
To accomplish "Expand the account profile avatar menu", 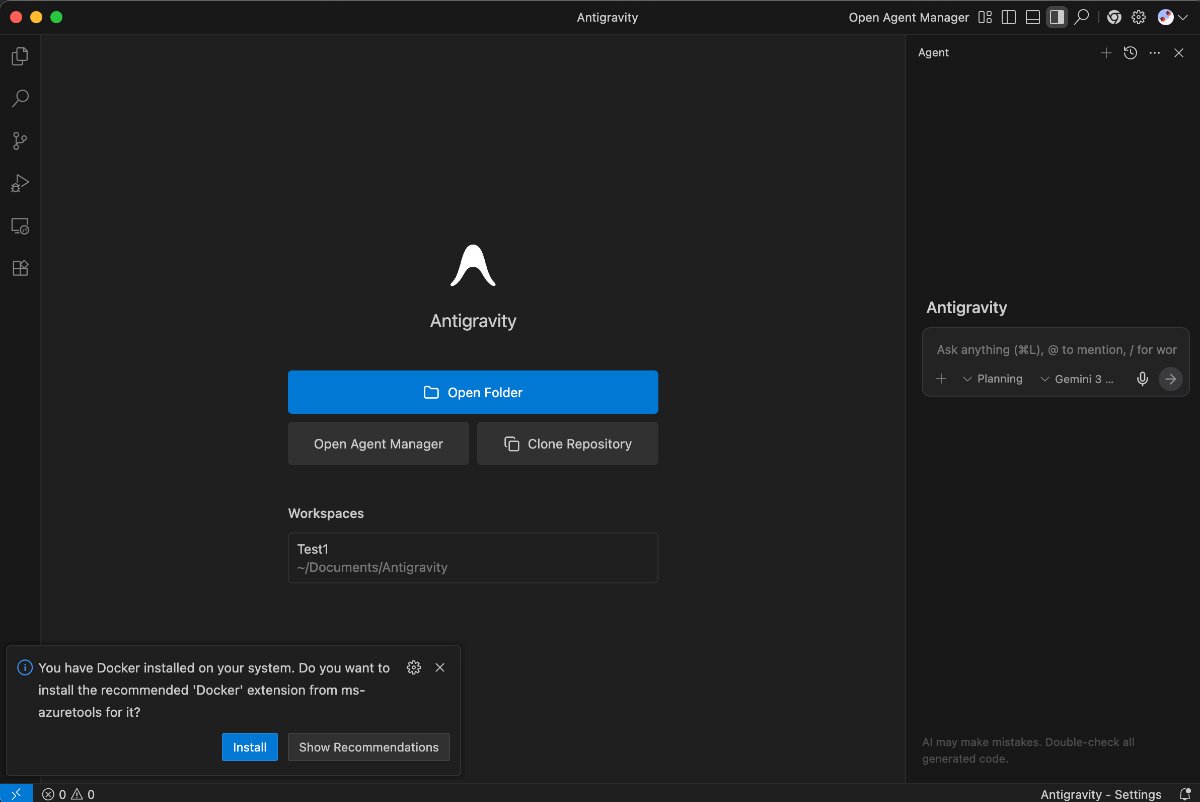I will (x=1171, y=17).
